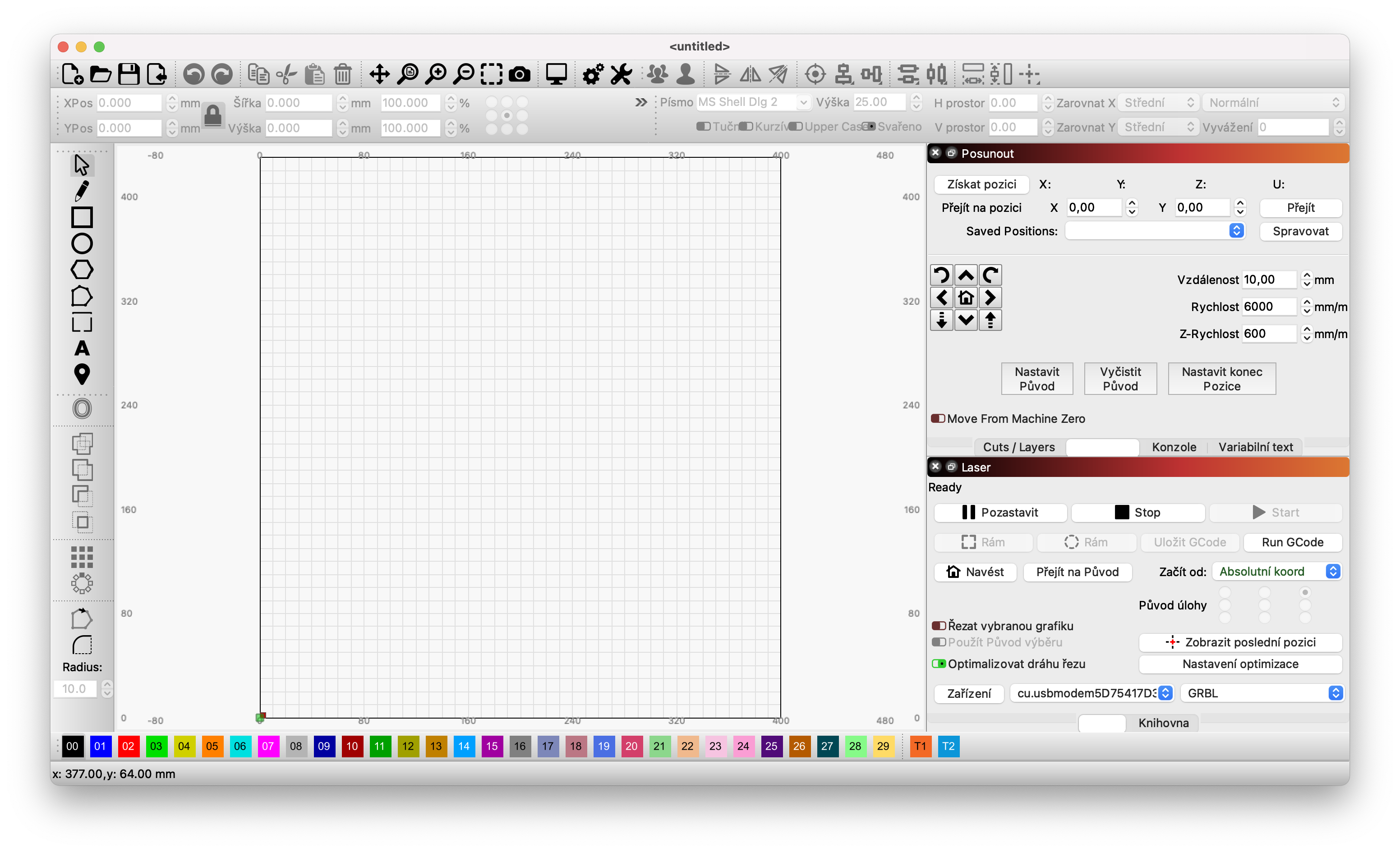Screen dimensions: 1400x852
Task: Switch to the Konzole tab
Action: (x=1174, y=447)
